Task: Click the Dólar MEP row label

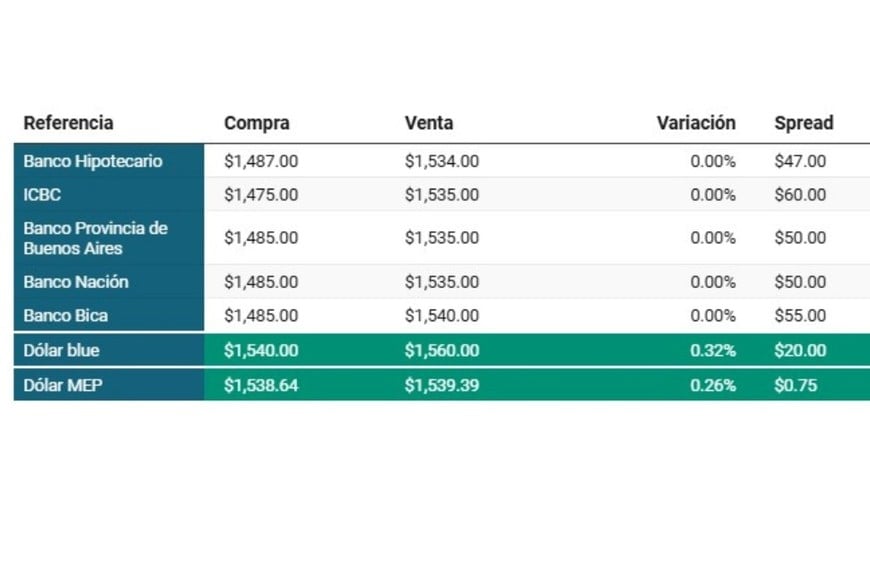Action: click(x=63, y=386)
